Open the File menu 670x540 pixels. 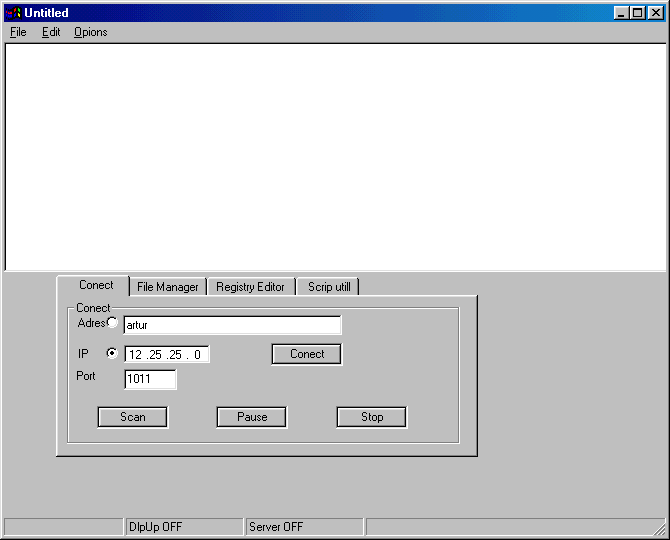click(x=18, y=32)
